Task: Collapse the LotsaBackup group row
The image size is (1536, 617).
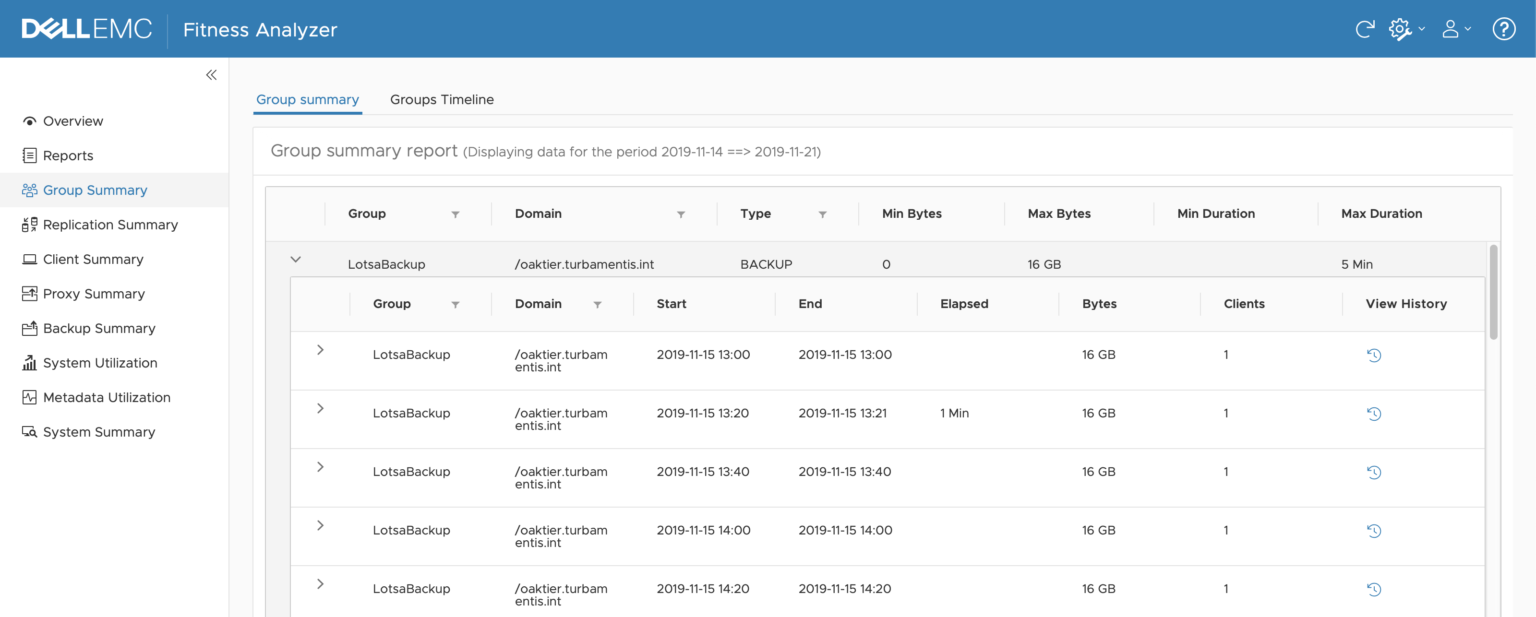Action: point(296,258)
